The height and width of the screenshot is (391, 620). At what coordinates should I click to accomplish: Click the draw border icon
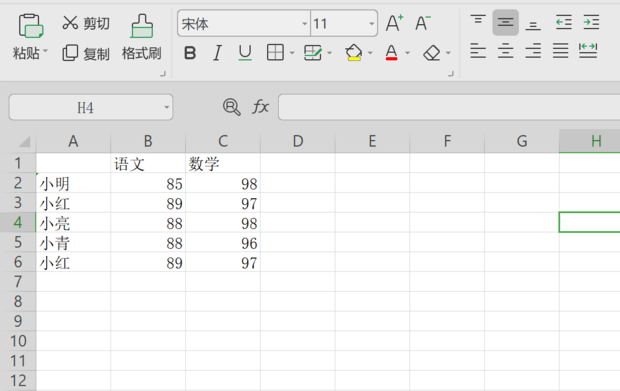coord(313,52)
